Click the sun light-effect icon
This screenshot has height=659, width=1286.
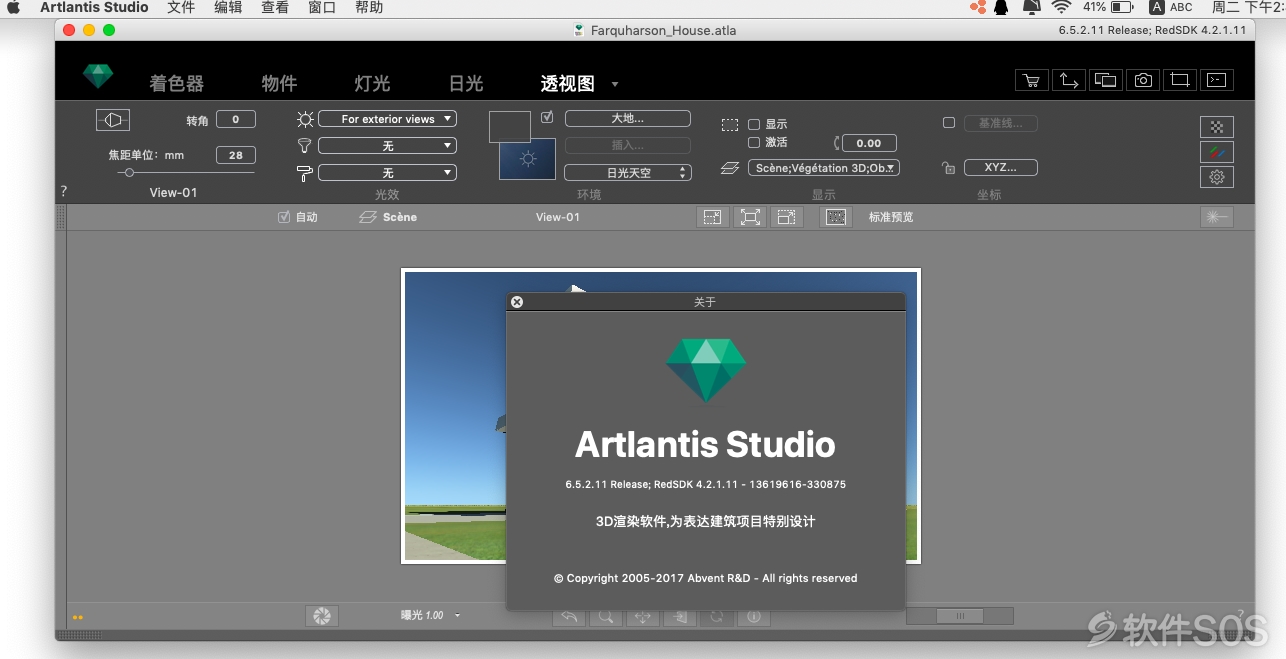tap(305, 119)
